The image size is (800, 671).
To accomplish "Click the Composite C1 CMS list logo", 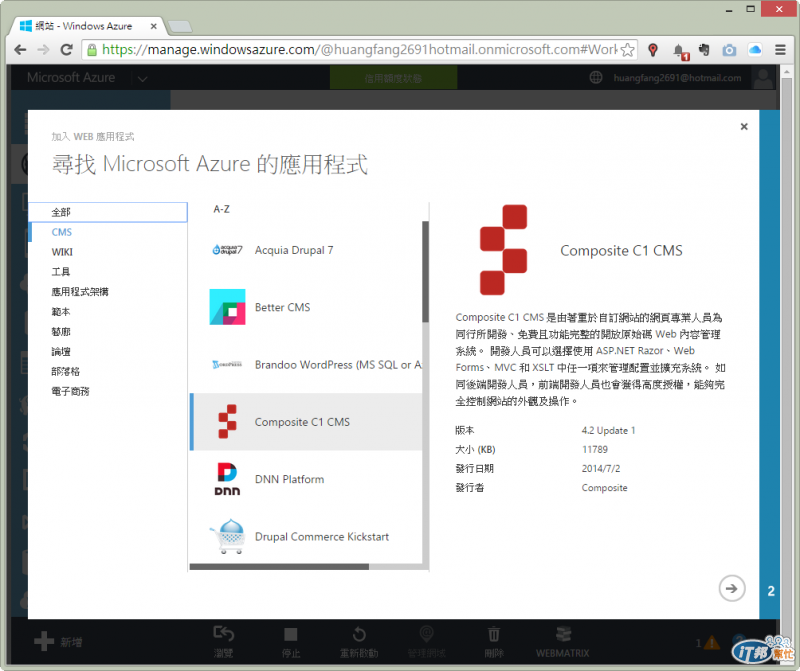I will pyautogui.click(x=228, y=421).
